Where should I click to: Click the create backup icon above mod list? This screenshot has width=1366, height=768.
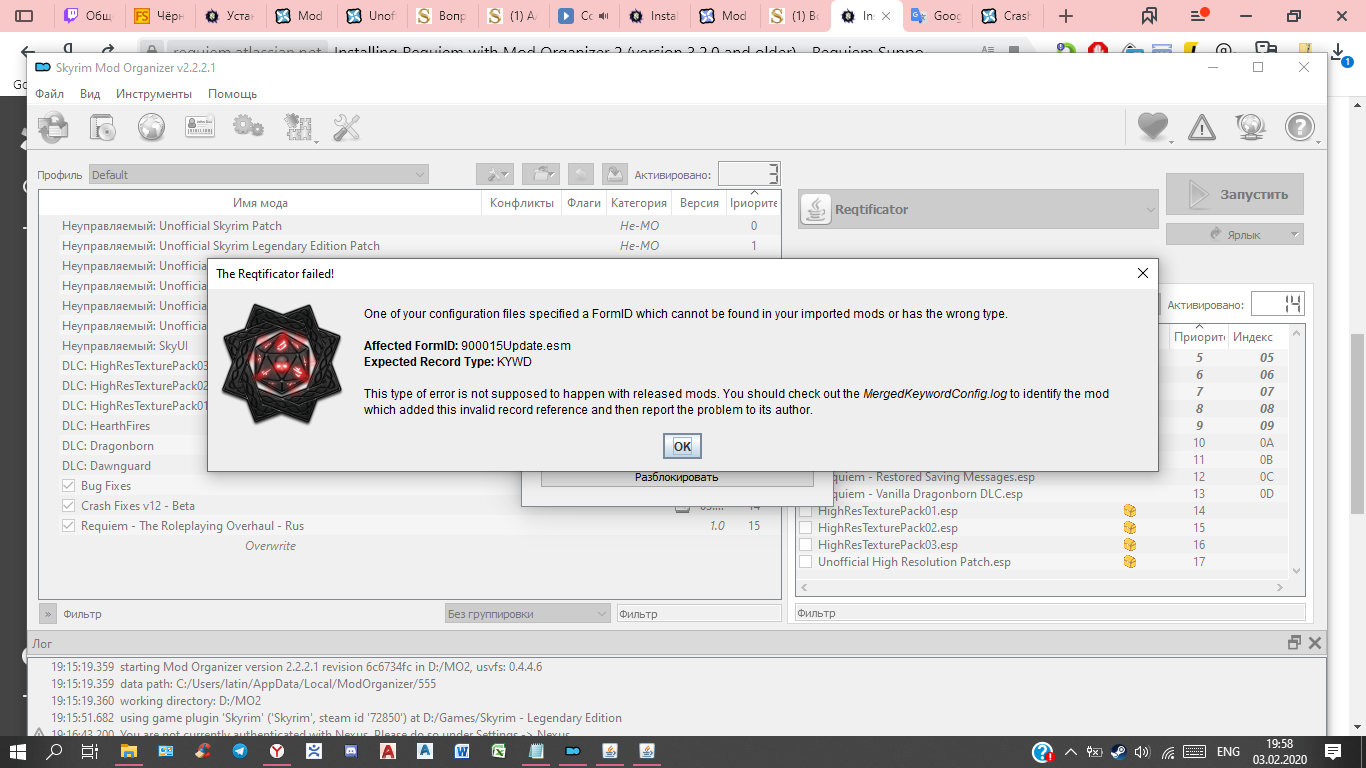click(x=615, y=174)
